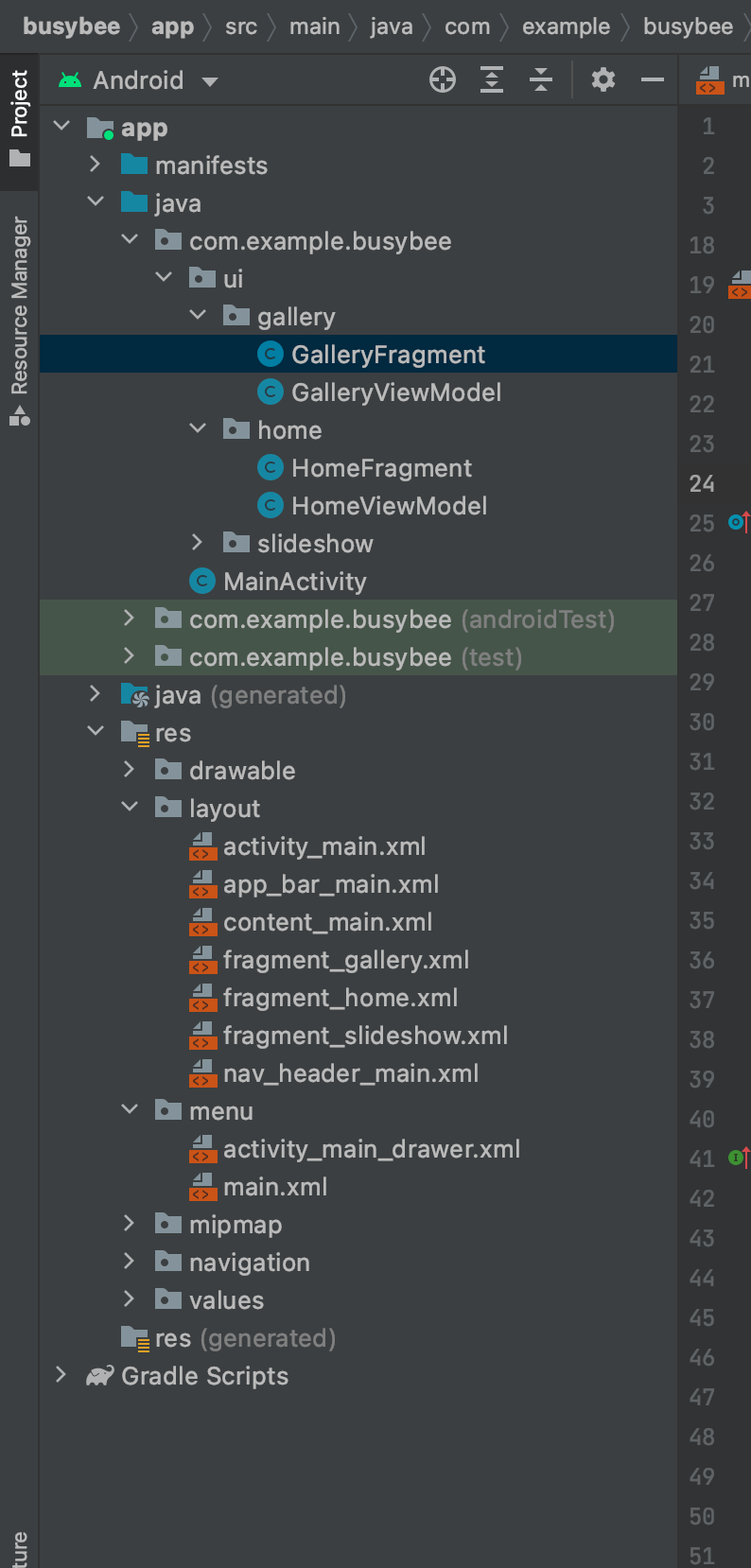The height and width of the screenshot is (1568, 751).
Task: Open the project view gear options
Action: (x=603, y=80)
